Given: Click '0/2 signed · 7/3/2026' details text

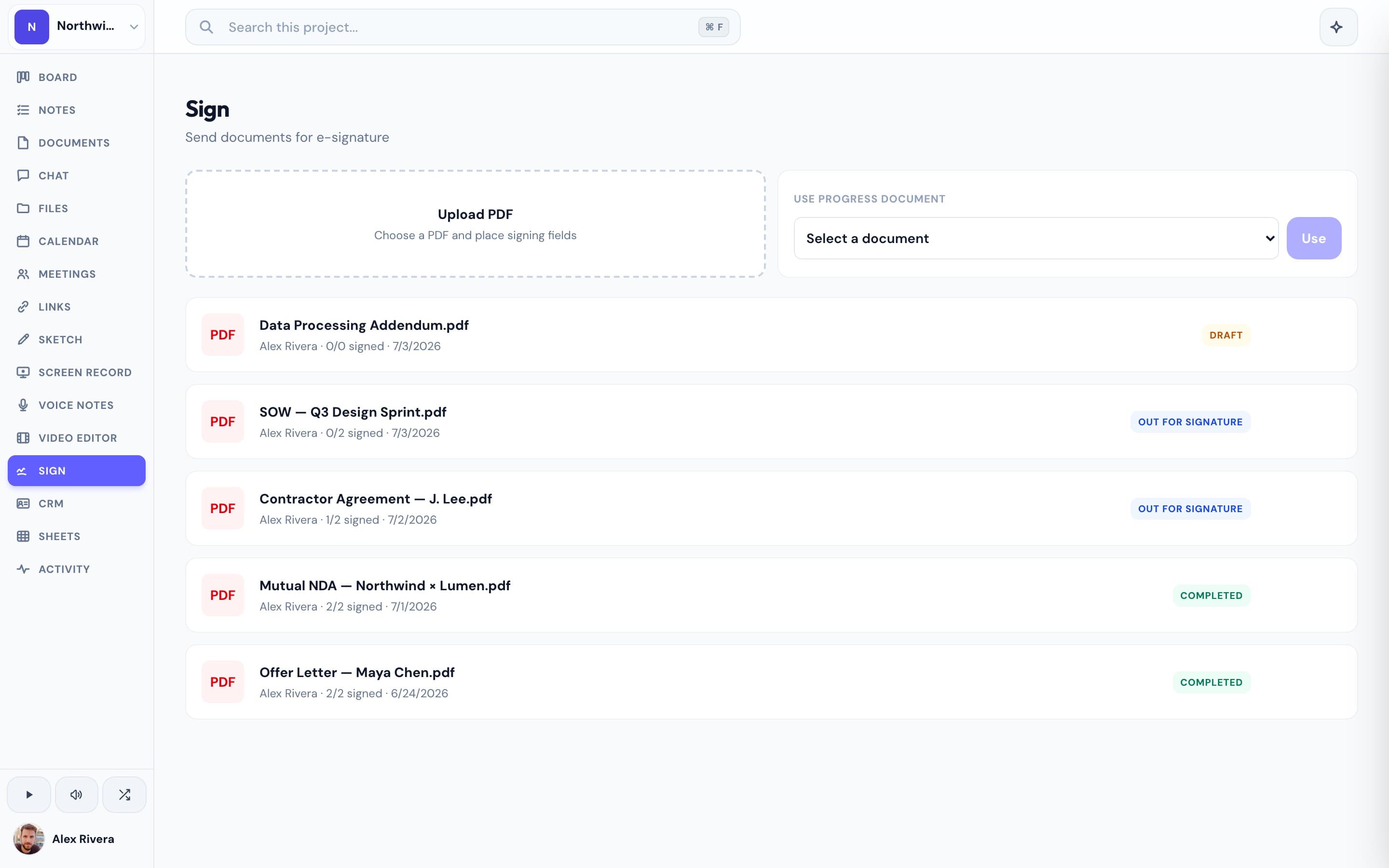Looking at the screenshot, I should pyautogui.click(x=383, y=433).
